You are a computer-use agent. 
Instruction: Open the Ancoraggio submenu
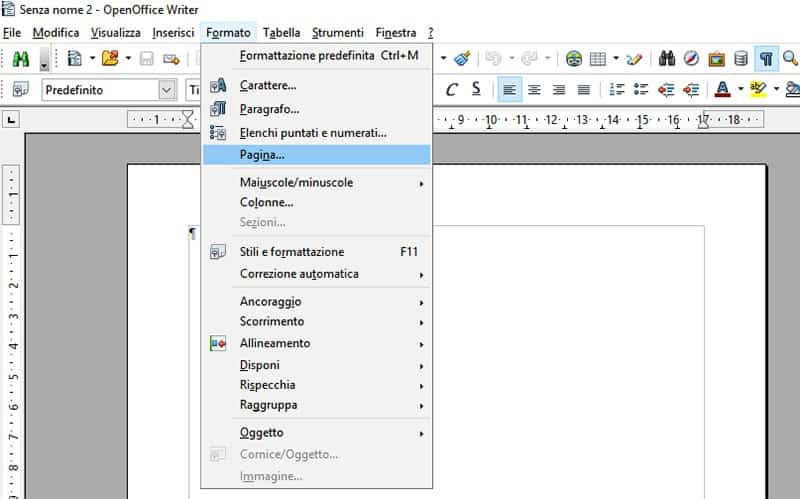click(317, 302)
